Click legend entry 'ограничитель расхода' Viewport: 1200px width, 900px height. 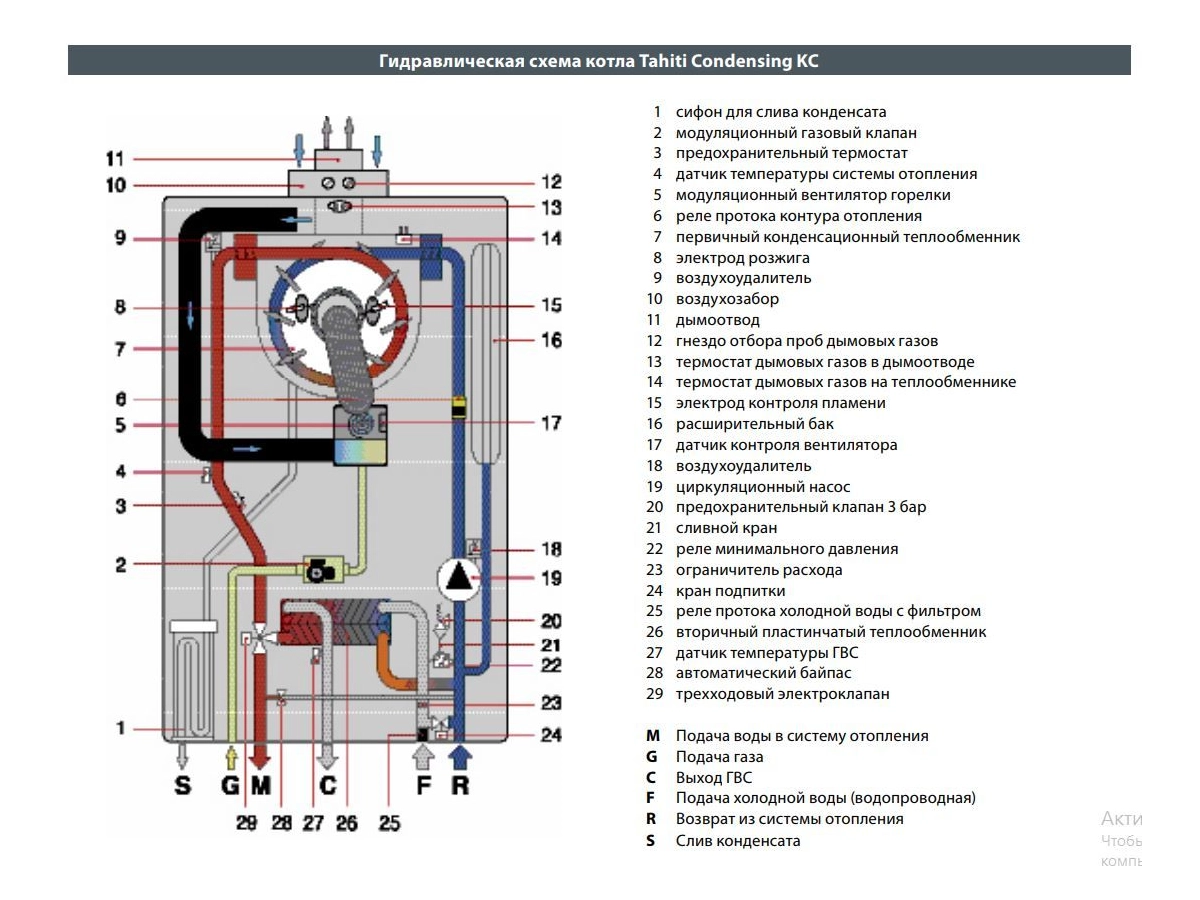(x=759, y=570)
